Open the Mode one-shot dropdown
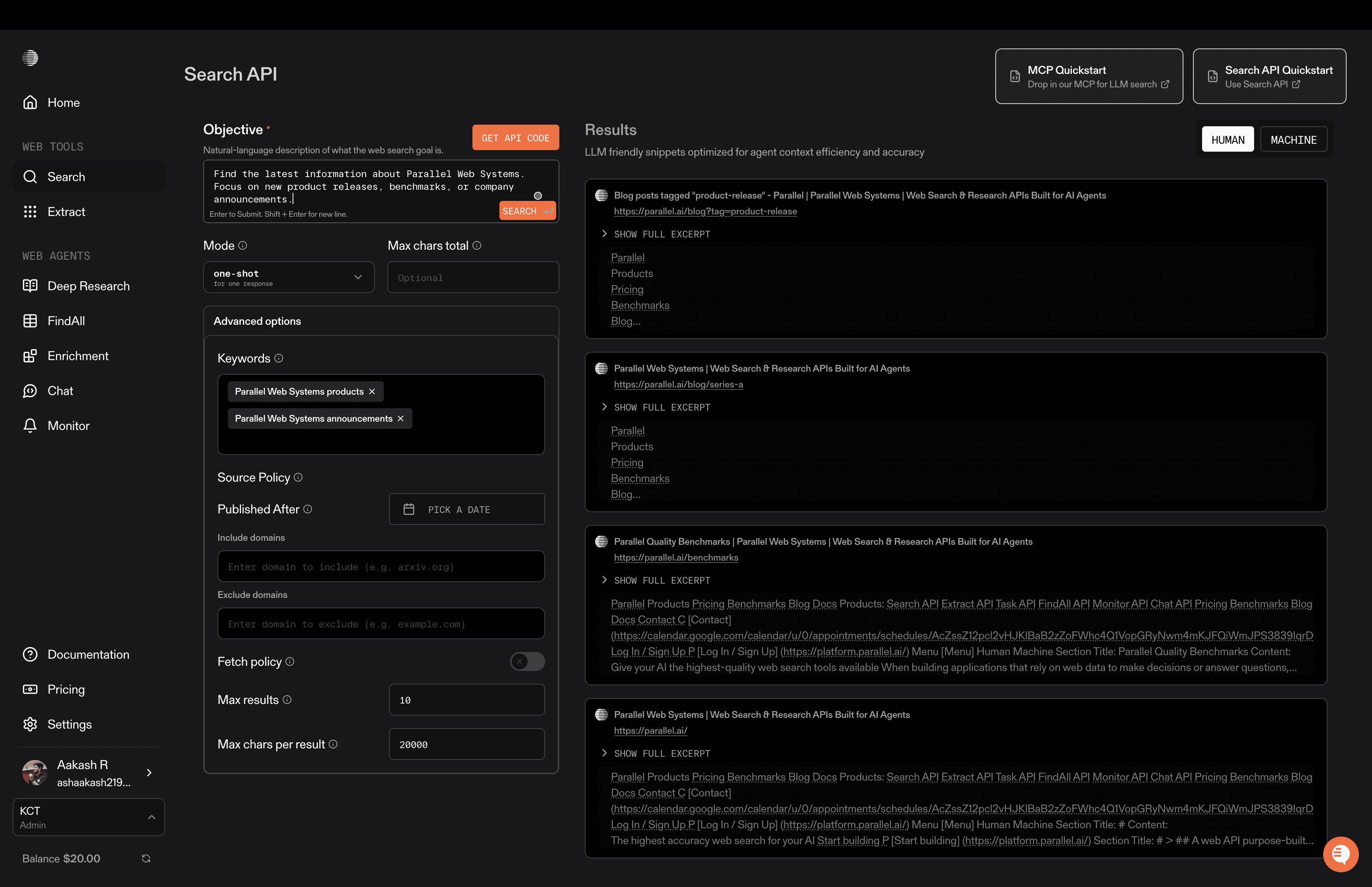1372x887 pixels. pos(289,277)
